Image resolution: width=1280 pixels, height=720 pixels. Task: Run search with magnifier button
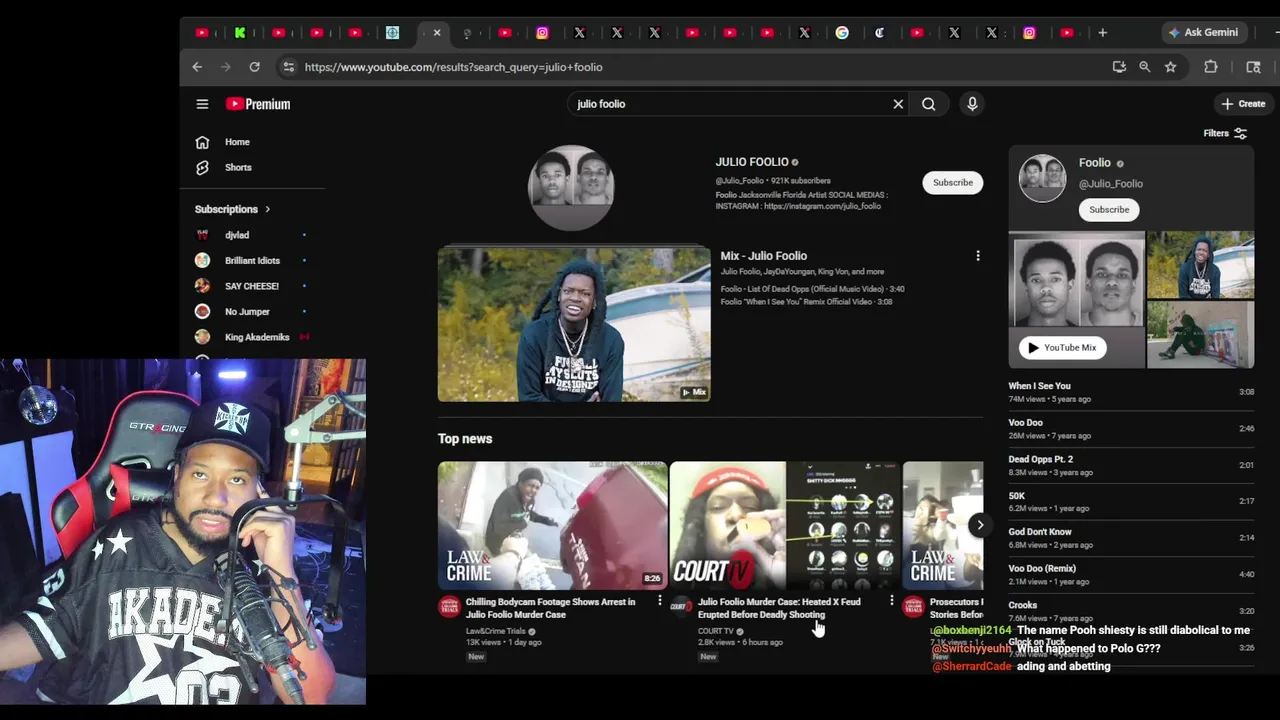click(x=929, y=104)
